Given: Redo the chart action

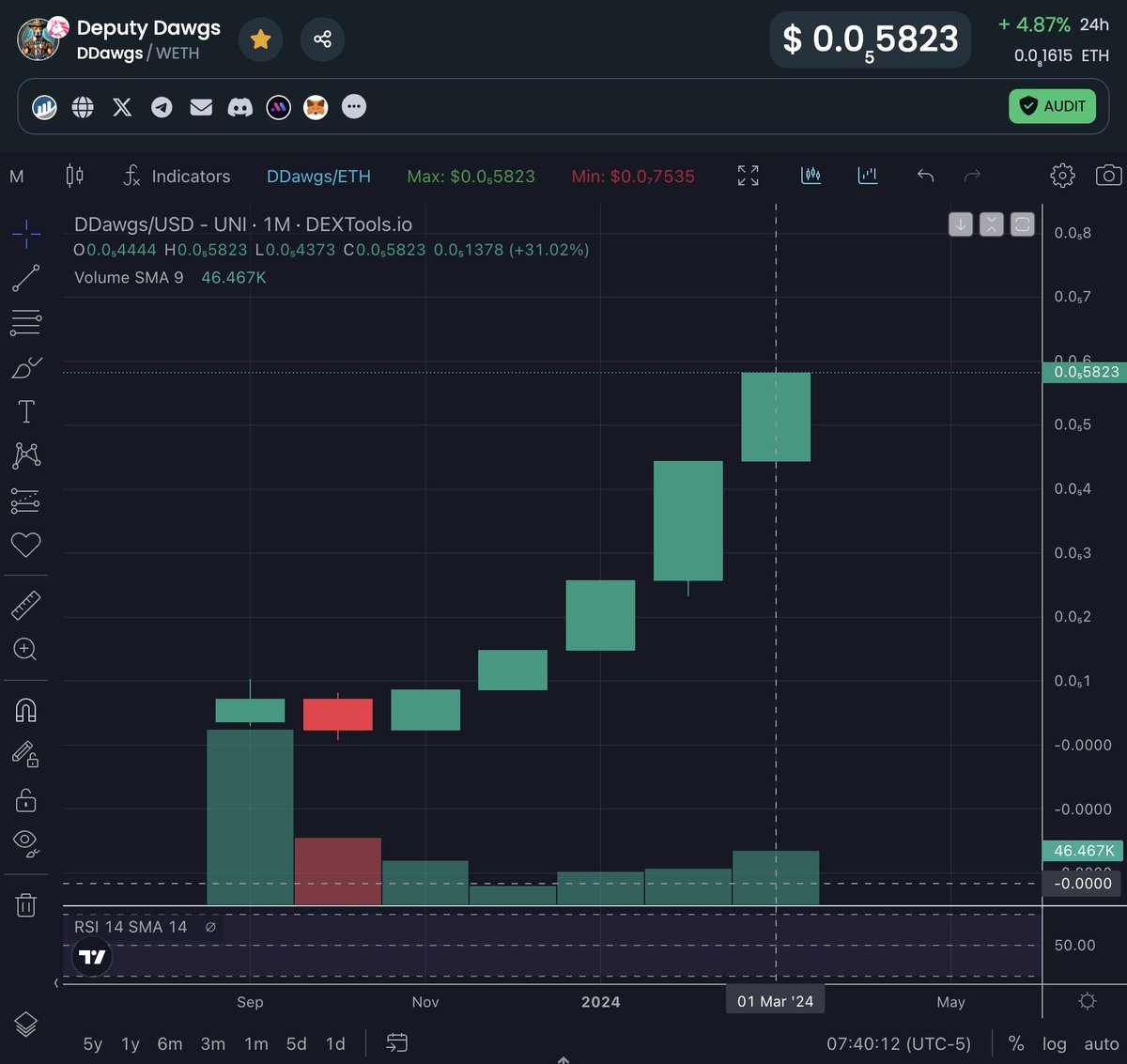Looking at the screenshot, I should tap(973, 176).
